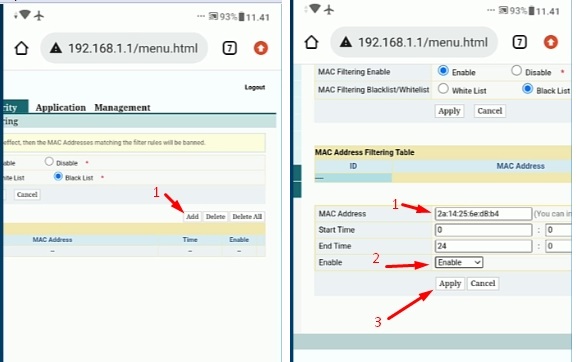The width and height of the screenshot is (578, 362).
Task: Click the 'Start Time' label
Action: (x=336, y=230)
